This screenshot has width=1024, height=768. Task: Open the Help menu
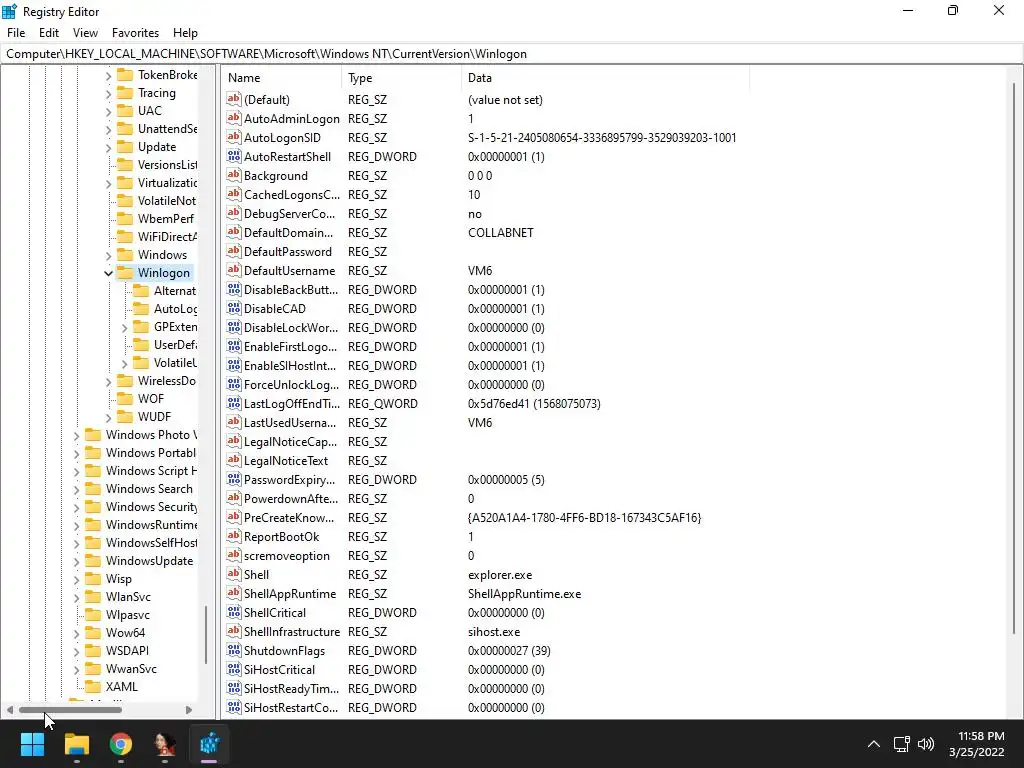pos(185,33)
